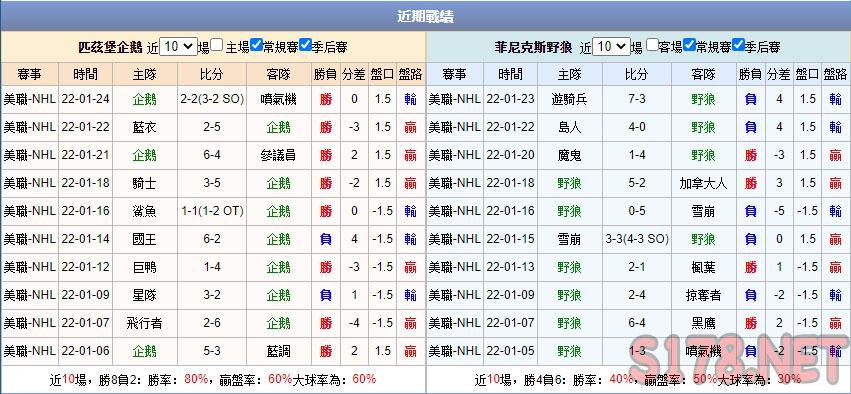
Task: Click 鯊魚 home team on 22-01-16 row
Action: tap(144, 211)
